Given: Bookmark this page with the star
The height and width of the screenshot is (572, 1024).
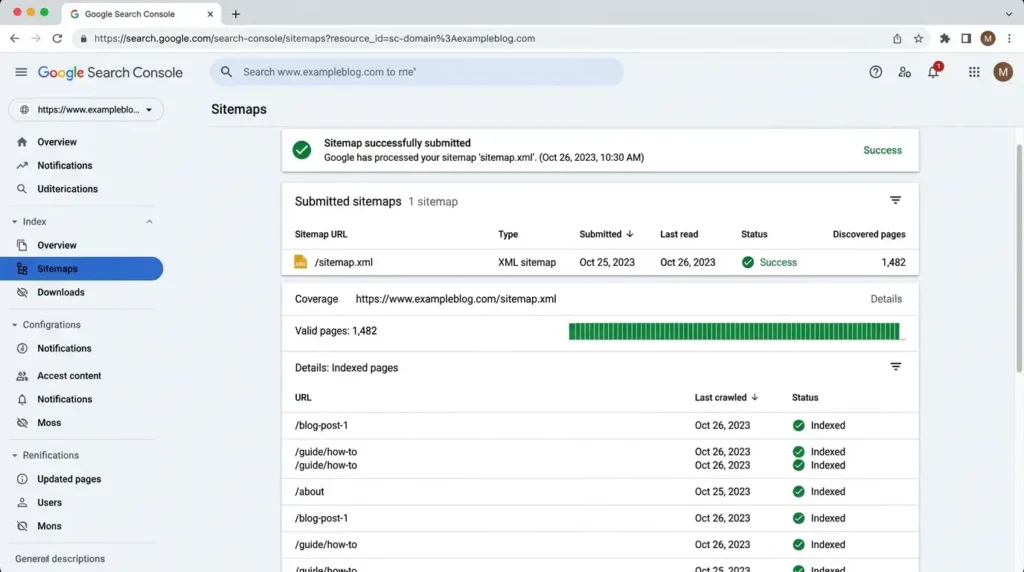Looking at the screenshot, I should (918, 39).
